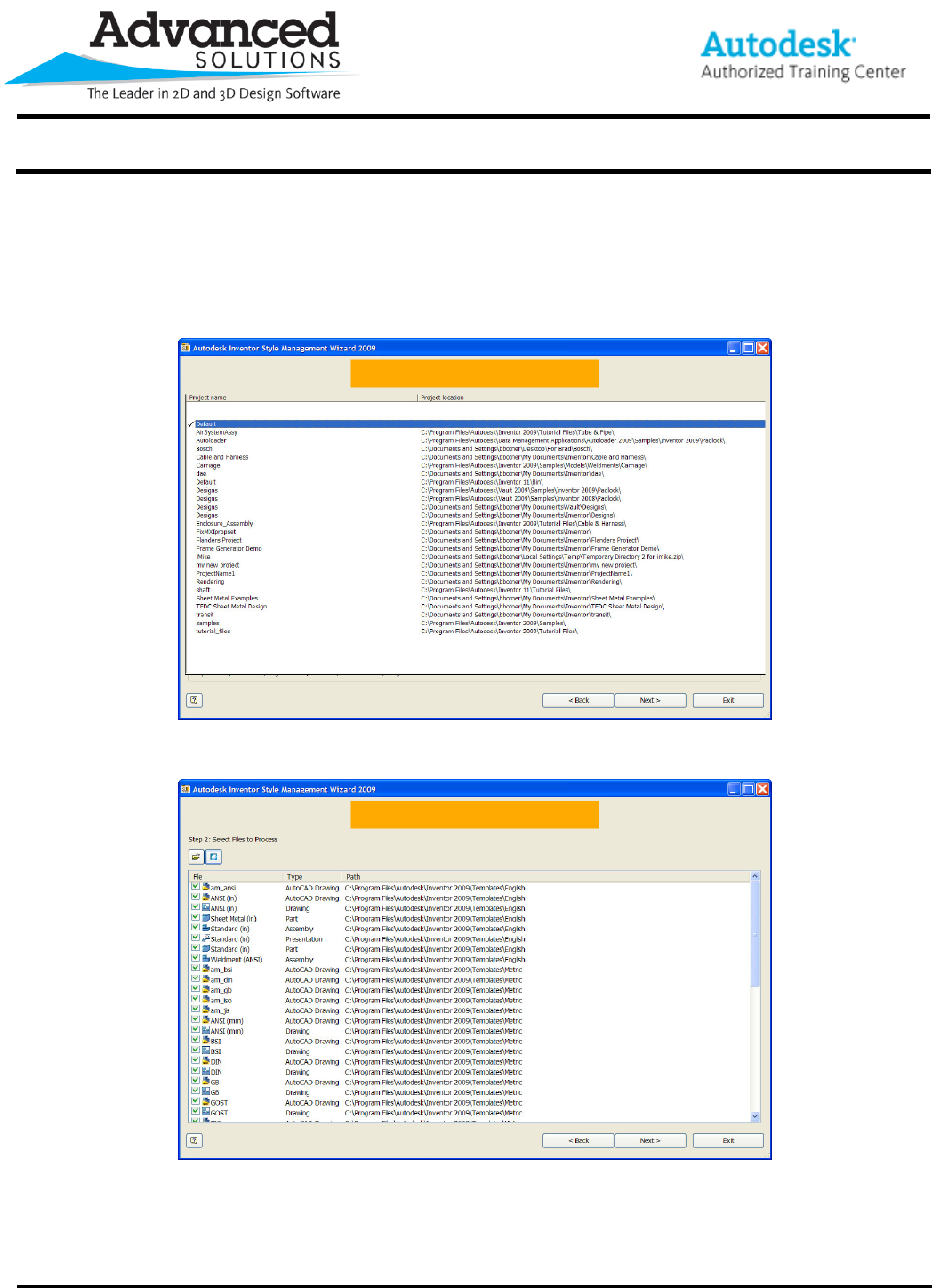Click the AutoCAD Drawing icon of ANSI (mm)
The image size is (932, 1288).
(x=205, y=1020)
